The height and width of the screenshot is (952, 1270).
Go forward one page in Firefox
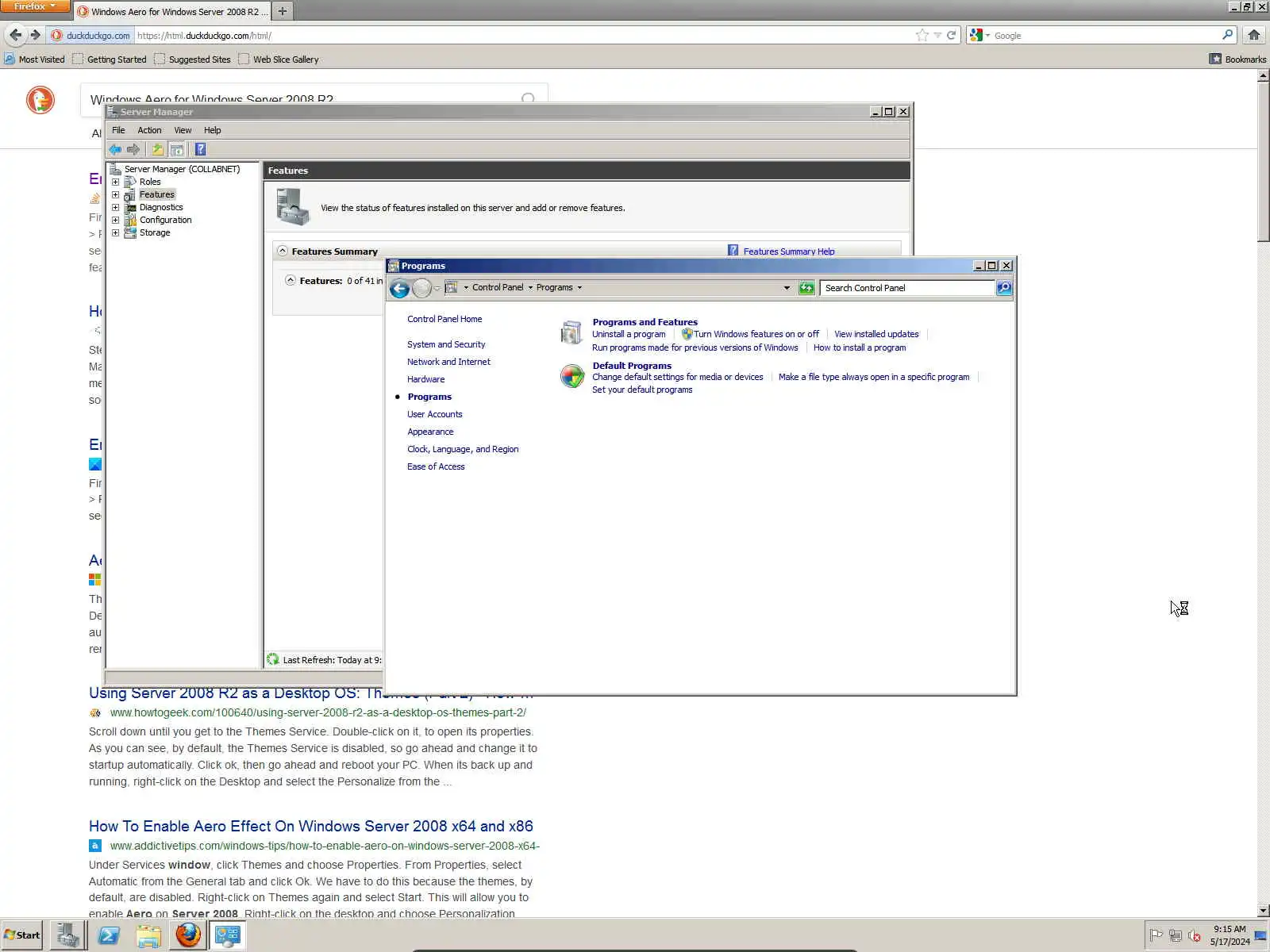35,35
